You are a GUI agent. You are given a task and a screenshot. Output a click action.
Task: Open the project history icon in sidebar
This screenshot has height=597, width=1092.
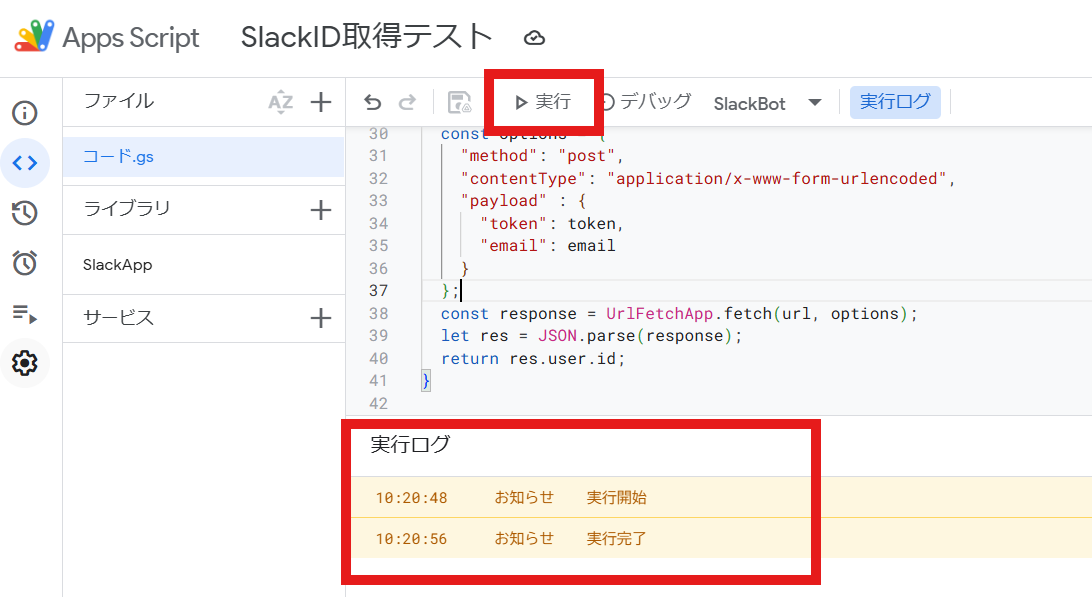coord(24,213)
